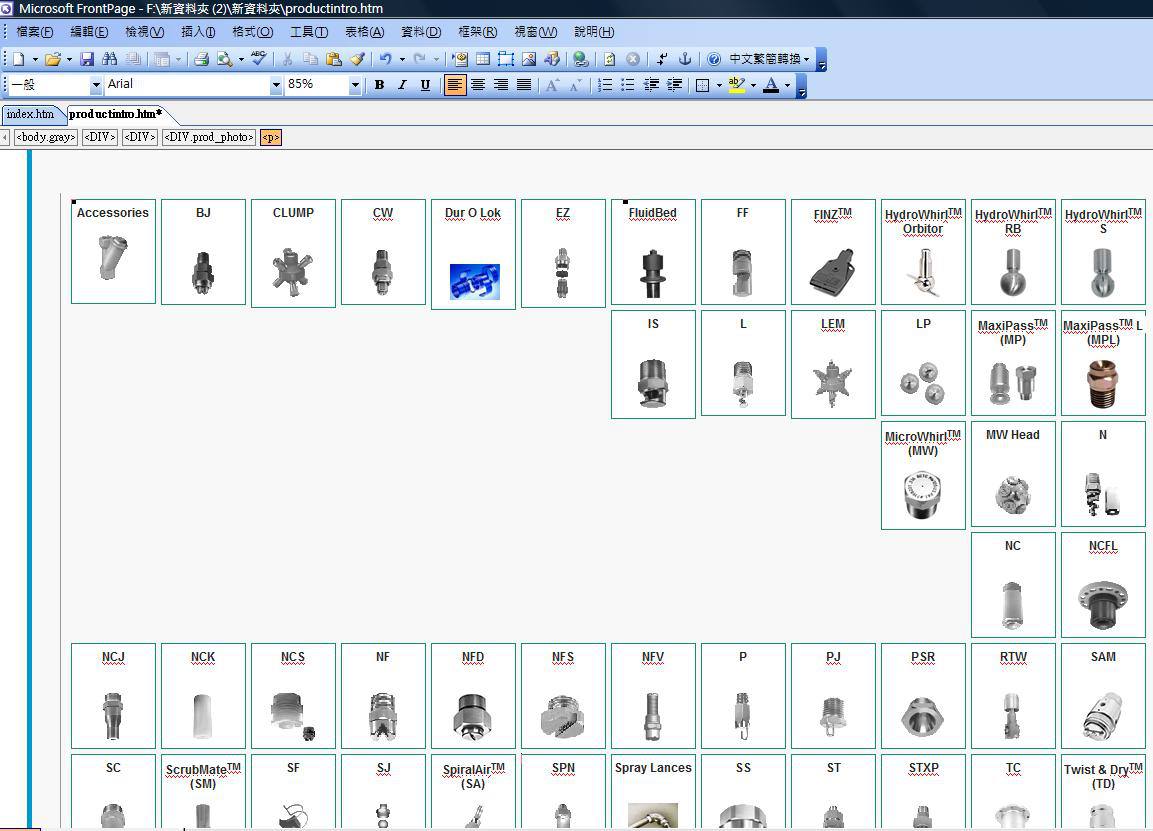Open the 一般 style dropdown
This screenshot has height=831, width=1153.
tap(96, 85)
